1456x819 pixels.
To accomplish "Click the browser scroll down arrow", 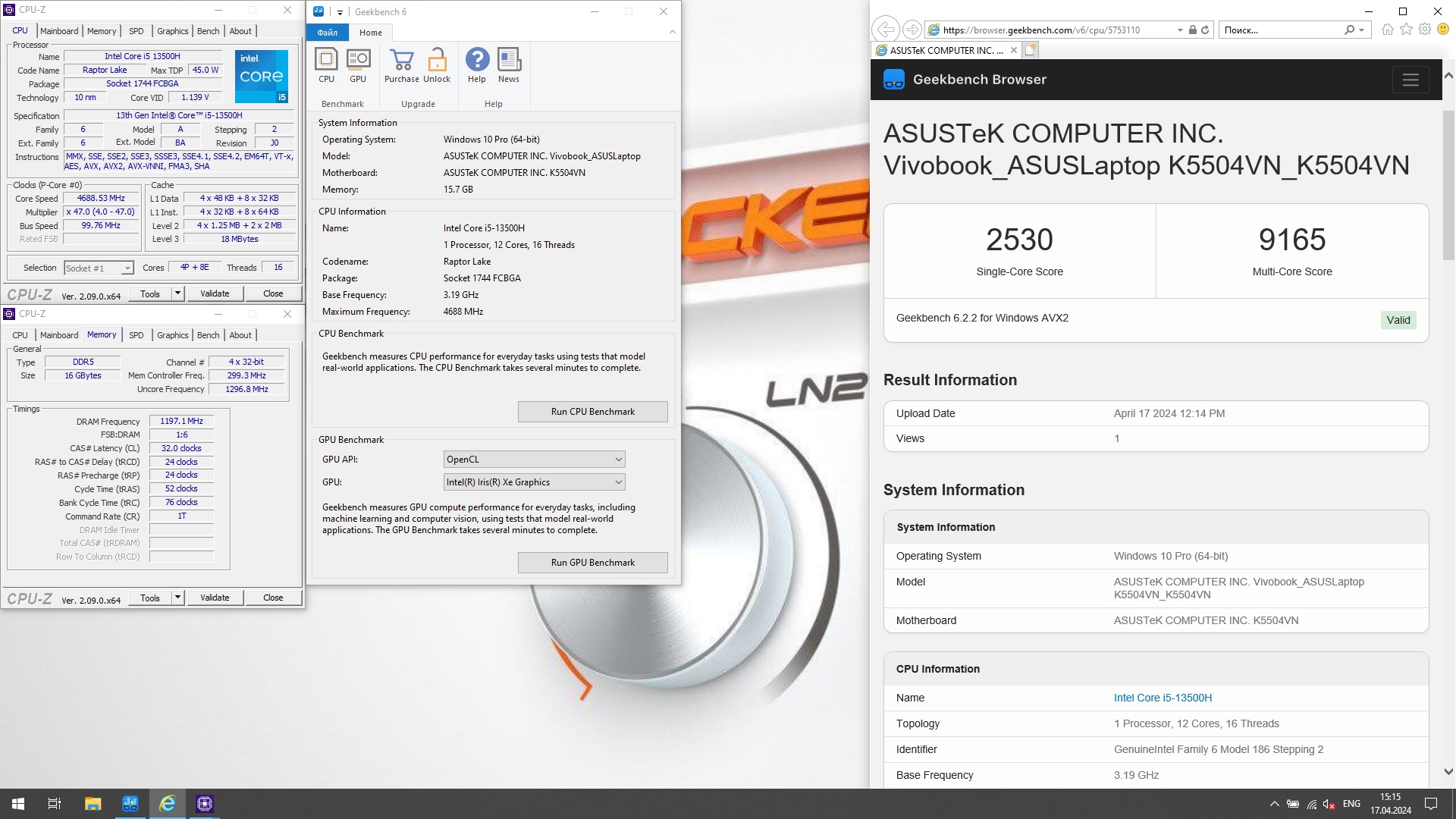I will point(1448,772).
